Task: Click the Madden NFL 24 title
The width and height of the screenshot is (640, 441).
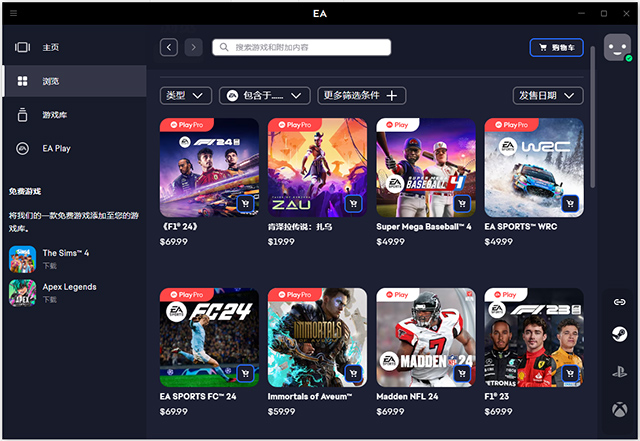Action: pos(407,396)
